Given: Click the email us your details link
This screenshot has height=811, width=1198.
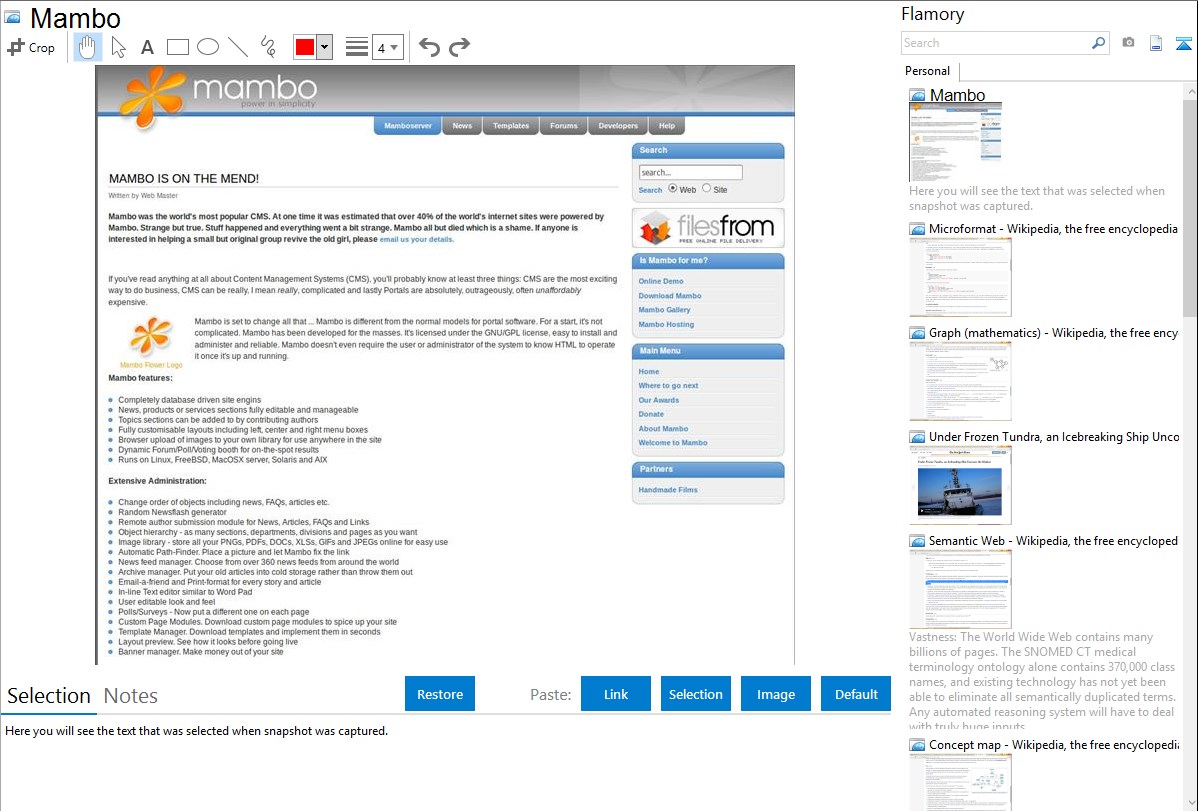Looking at the screenshot, I should [x=416, y=239].
